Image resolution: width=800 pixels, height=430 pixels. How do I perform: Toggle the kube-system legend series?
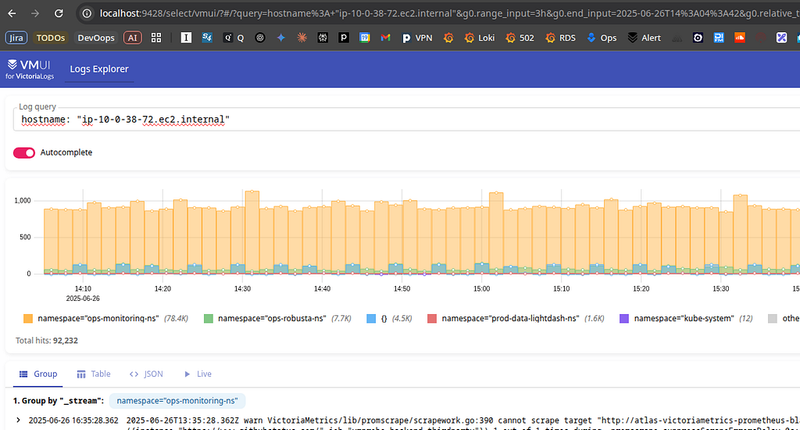pos(686,318)
